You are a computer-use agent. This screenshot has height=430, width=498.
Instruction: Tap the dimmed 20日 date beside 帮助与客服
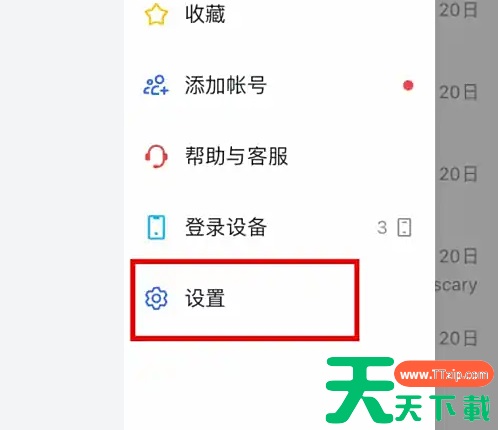(458, 174)
